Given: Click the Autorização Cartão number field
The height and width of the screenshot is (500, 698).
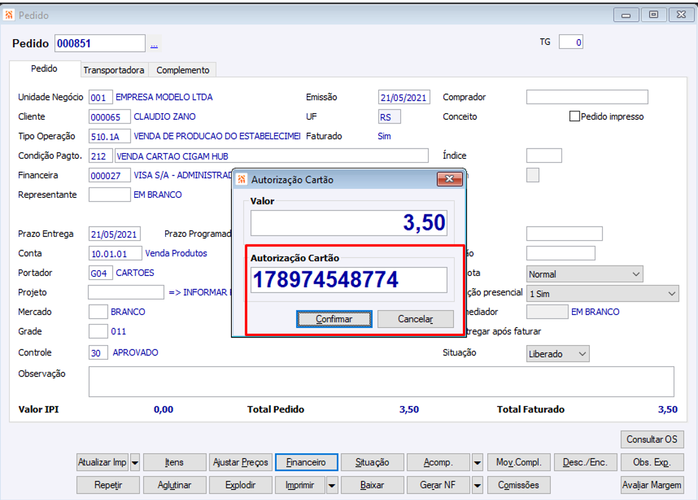Looking at the screenshot, I should click(x=349, y=280).
